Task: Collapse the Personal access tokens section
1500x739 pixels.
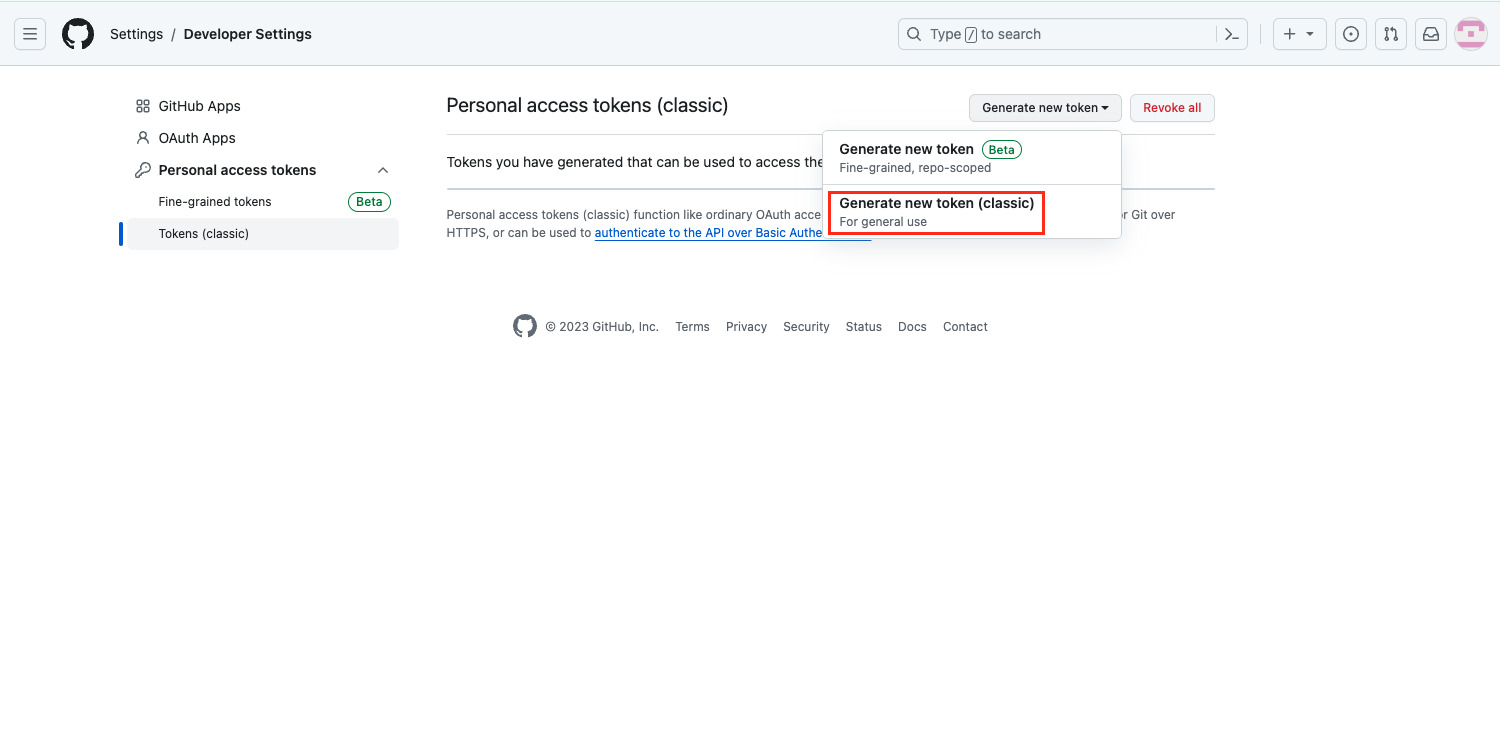Action: pyautogui.click(x=382, y=170)
